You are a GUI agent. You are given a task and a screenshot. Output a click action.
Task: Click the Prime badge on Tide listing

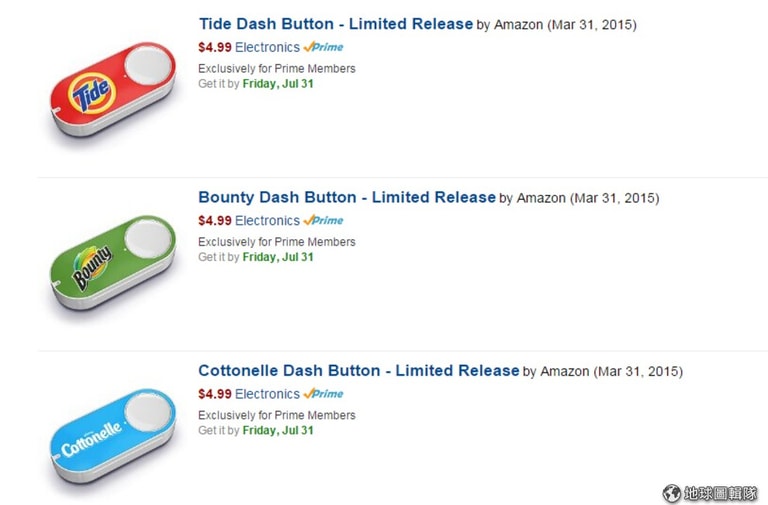pos(324,47)
